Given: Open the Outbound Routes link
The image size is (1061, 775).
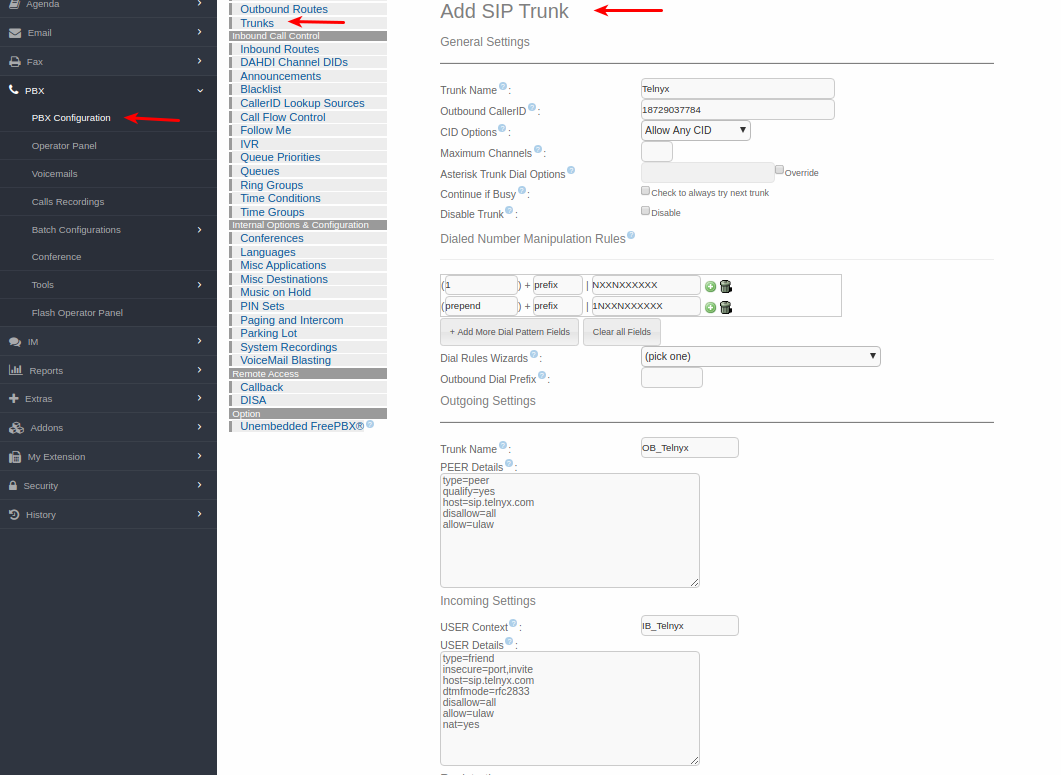Looking at the screenshot, I should (x=284, y=9).
